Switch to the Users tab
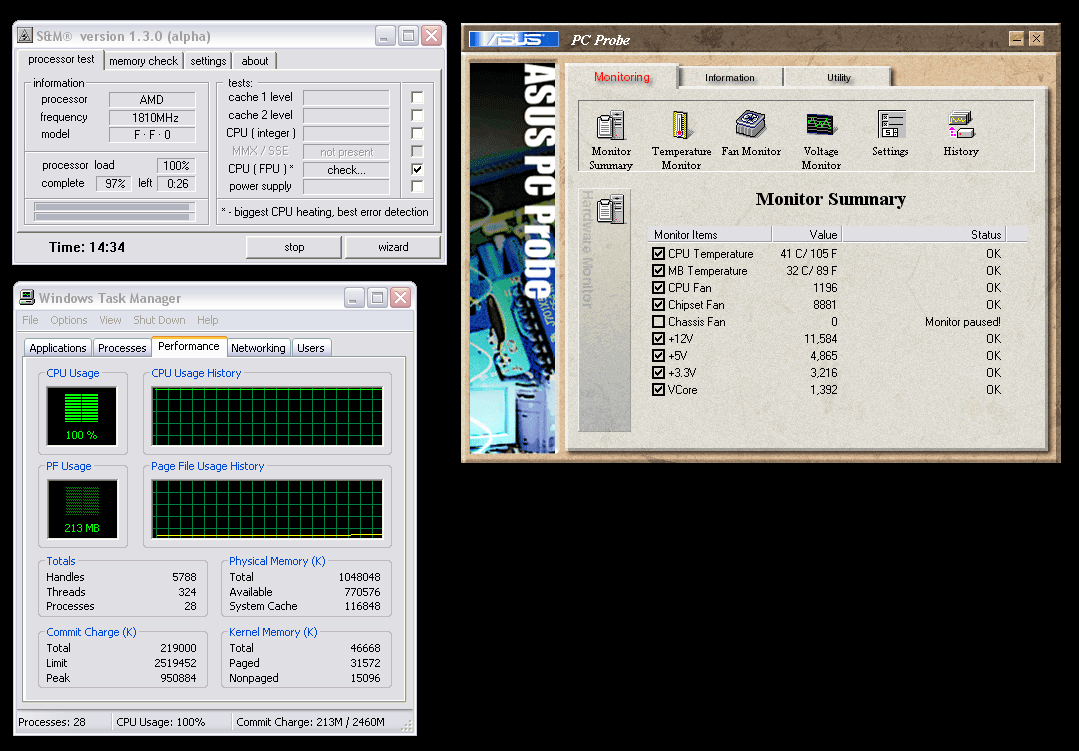This screenshot has width=1079, height=751. tap(310, 348)
